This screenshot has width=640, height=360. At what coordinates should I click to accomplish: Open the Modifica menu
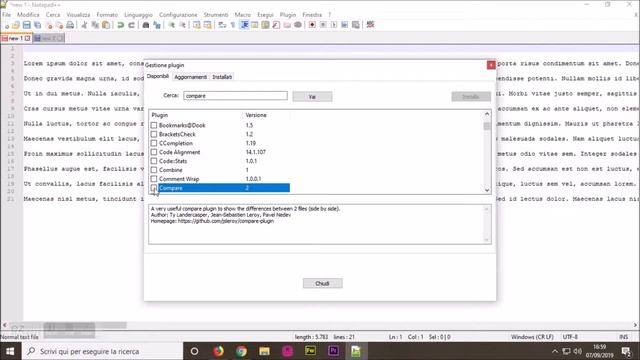(28, 15)
